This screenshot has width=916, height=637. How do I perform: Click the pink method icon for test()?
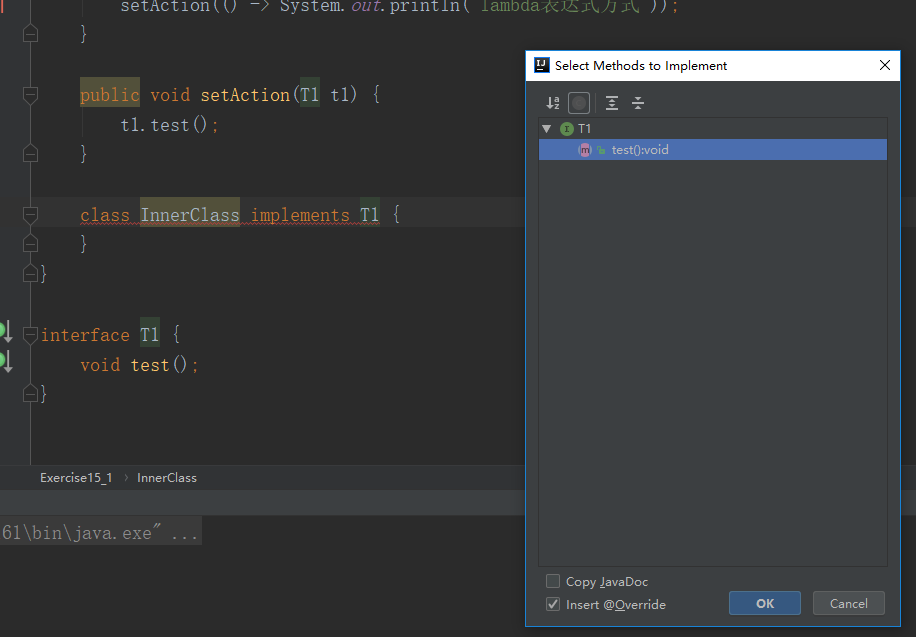585,150
